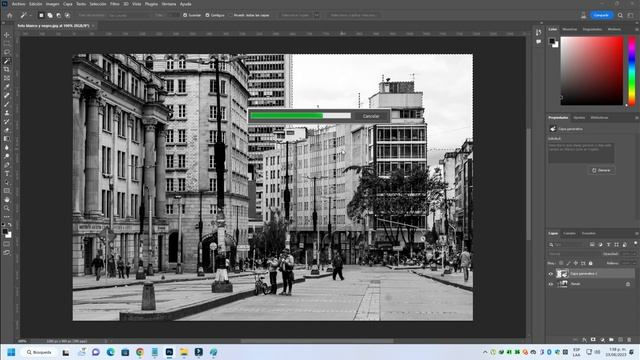The width and height of the screenshot is (640, 360).
Task: Open the Color panel options menu
Action: [x=636, y=29]
